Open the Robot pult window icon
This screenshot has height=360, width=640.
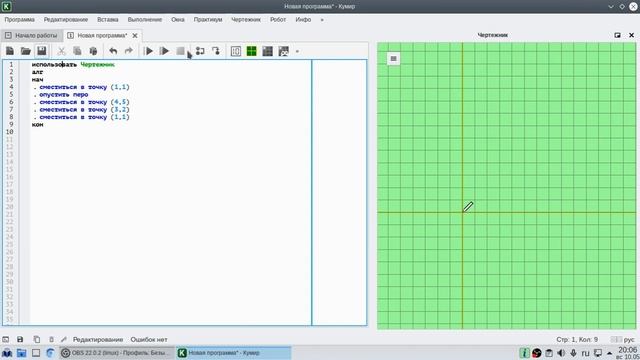tap(283, 51)
